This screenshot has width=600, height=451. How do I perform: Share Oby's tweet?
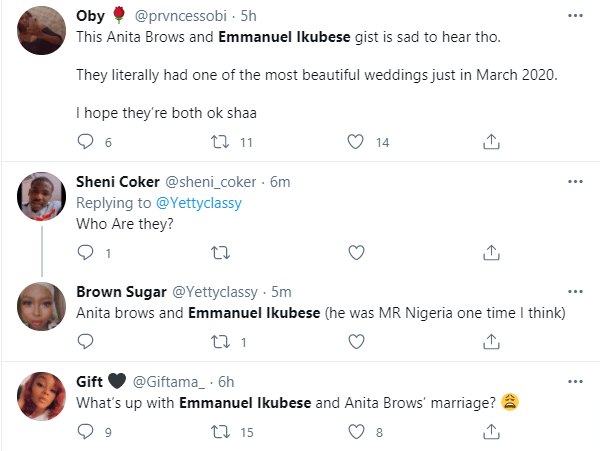point(490,143)
